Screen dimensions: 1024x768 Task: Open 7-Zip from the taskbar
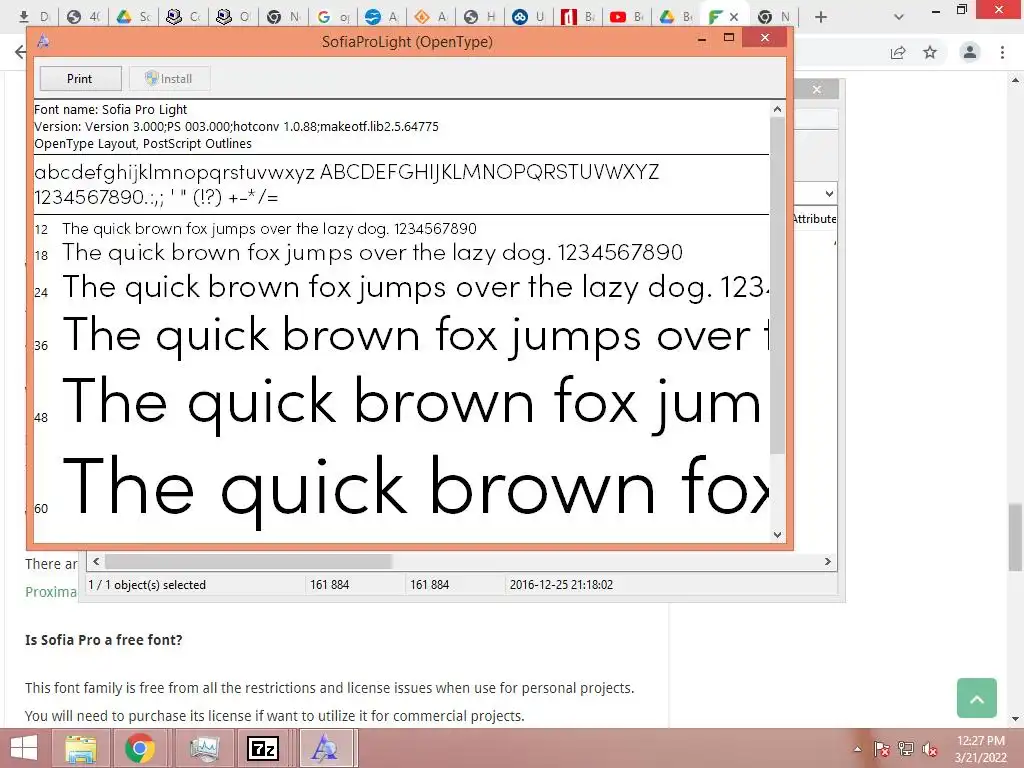point(263,748)
